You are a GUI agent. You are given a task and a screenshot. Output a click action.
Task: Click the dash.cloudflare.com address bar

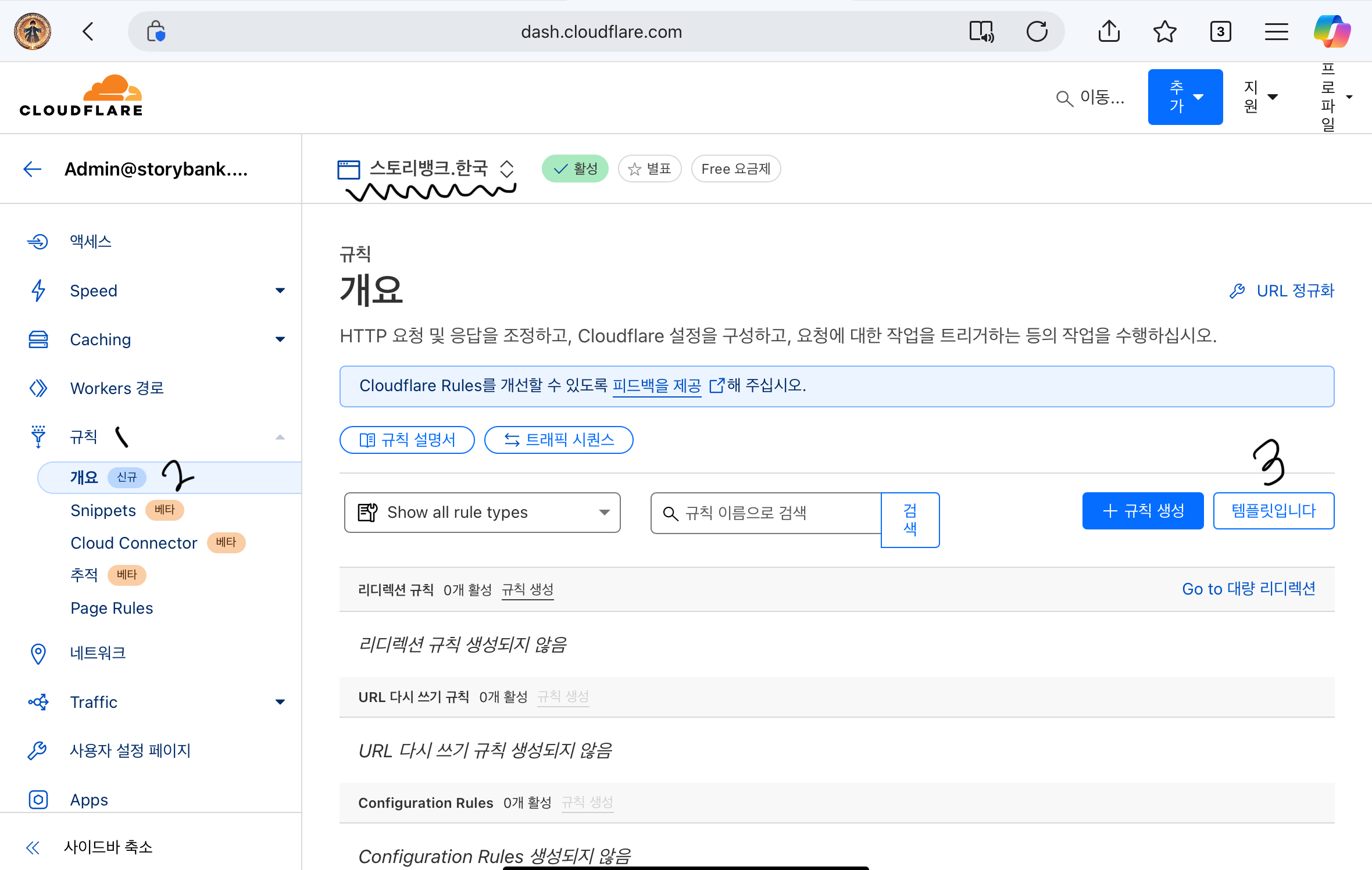point(602,31)
